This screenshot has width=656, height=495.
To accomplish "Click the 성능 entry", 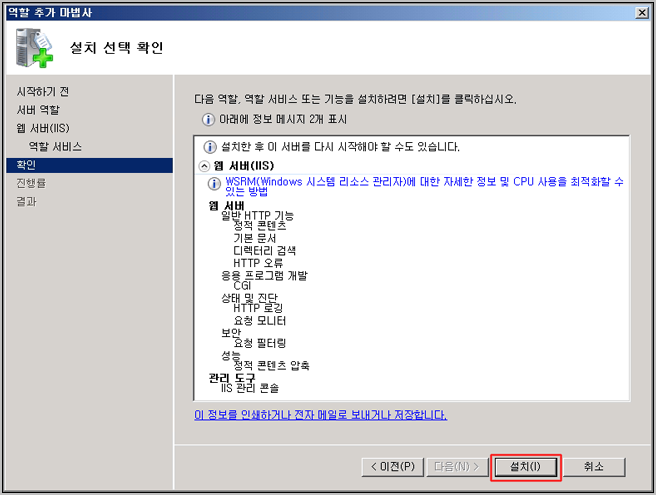I will coord(231,356).
